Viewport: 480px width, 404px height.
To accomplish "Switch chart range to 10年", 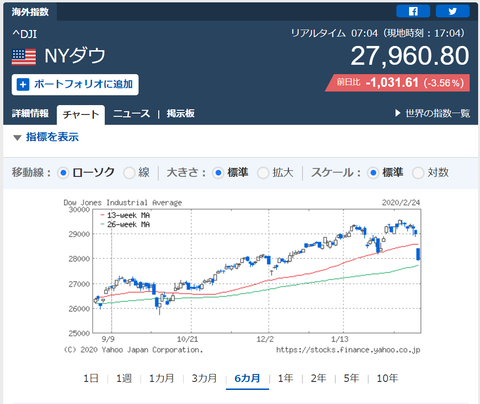I will (x=387, y=378).
